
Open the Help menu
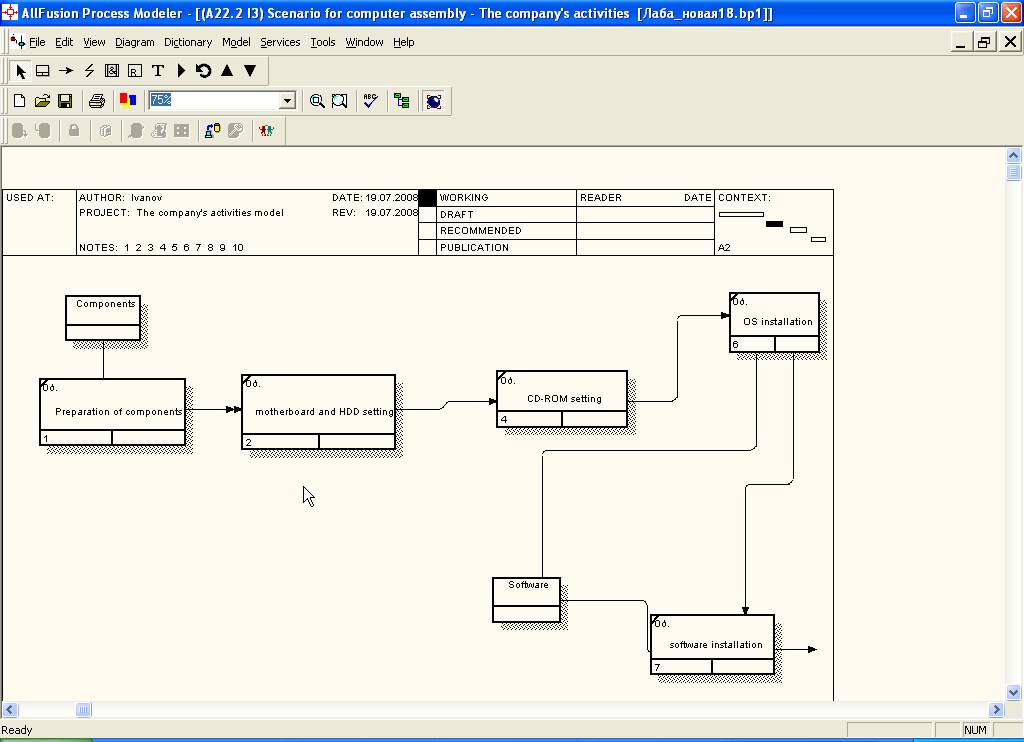pyautogui.click(x=404, y=42)
